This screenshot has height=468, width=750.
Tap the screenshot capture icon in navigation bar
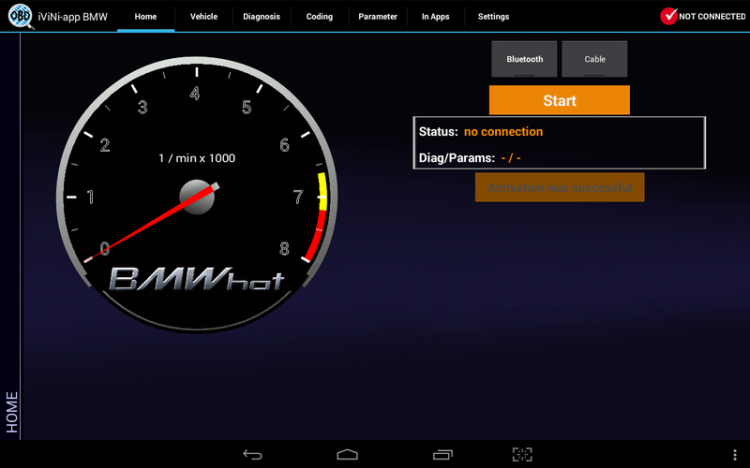(522, 454)
